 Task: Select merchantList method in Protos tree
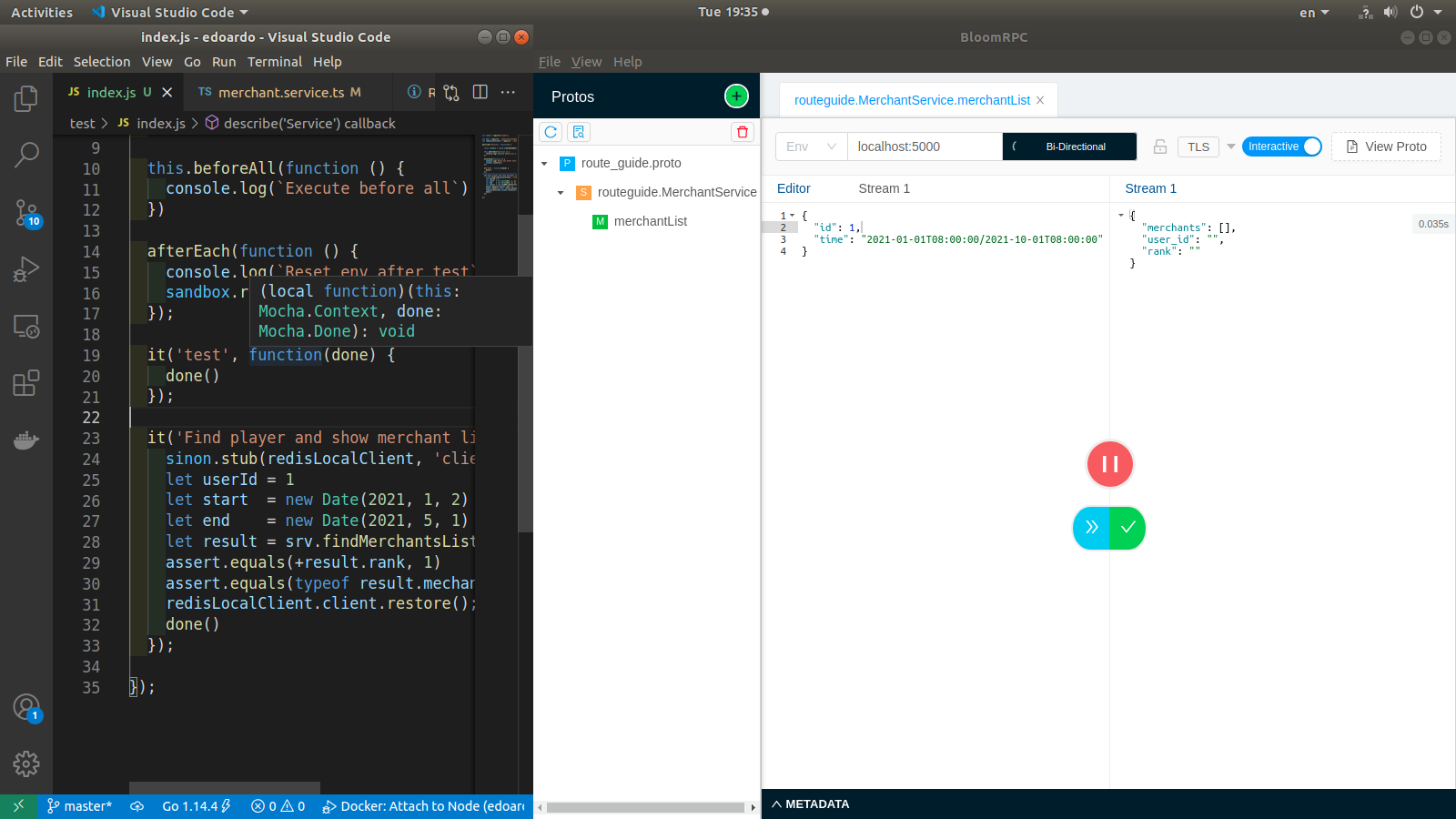tap(650, 221)
